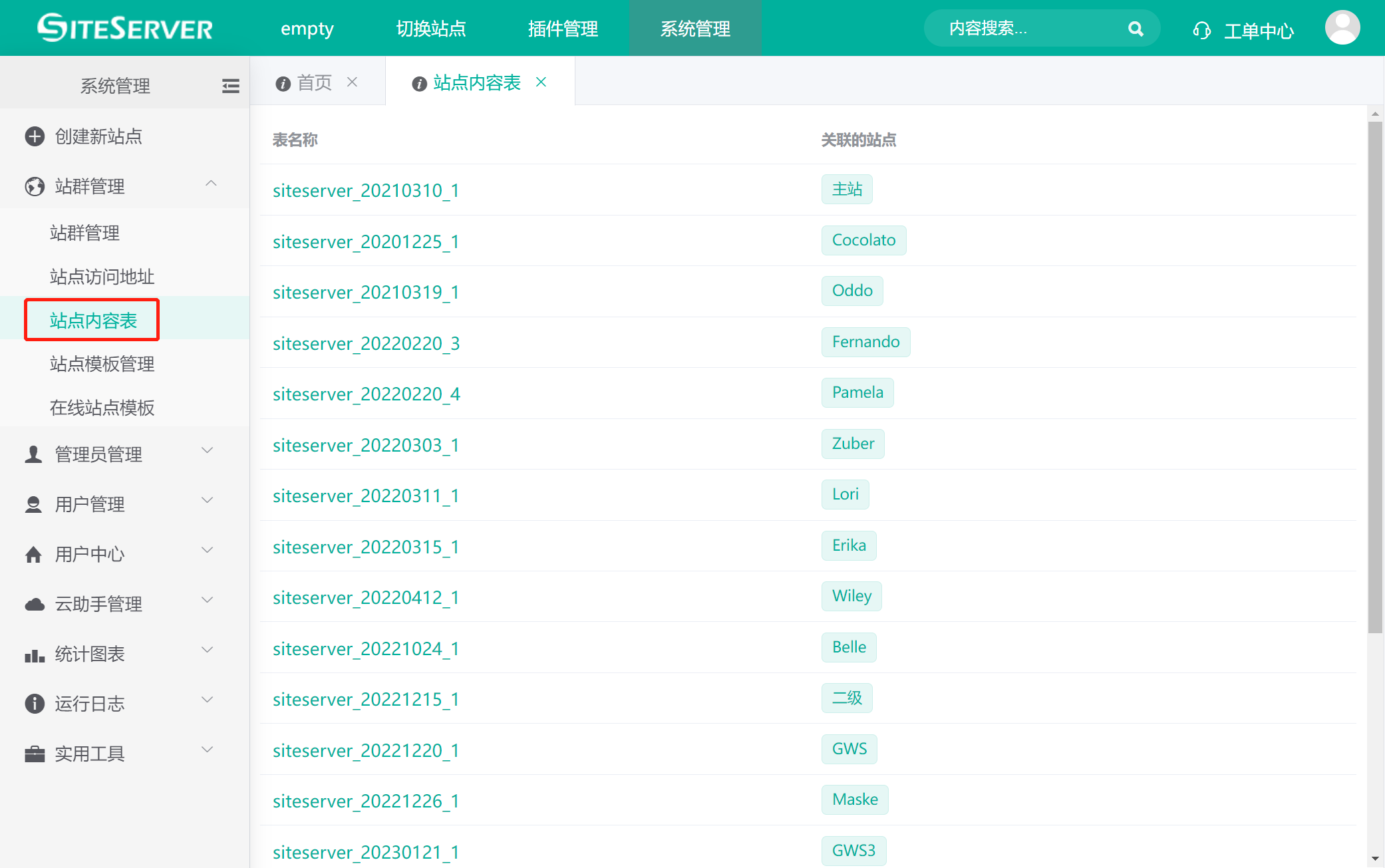Open the user avatar profile icon

(x=1342, y=28)
